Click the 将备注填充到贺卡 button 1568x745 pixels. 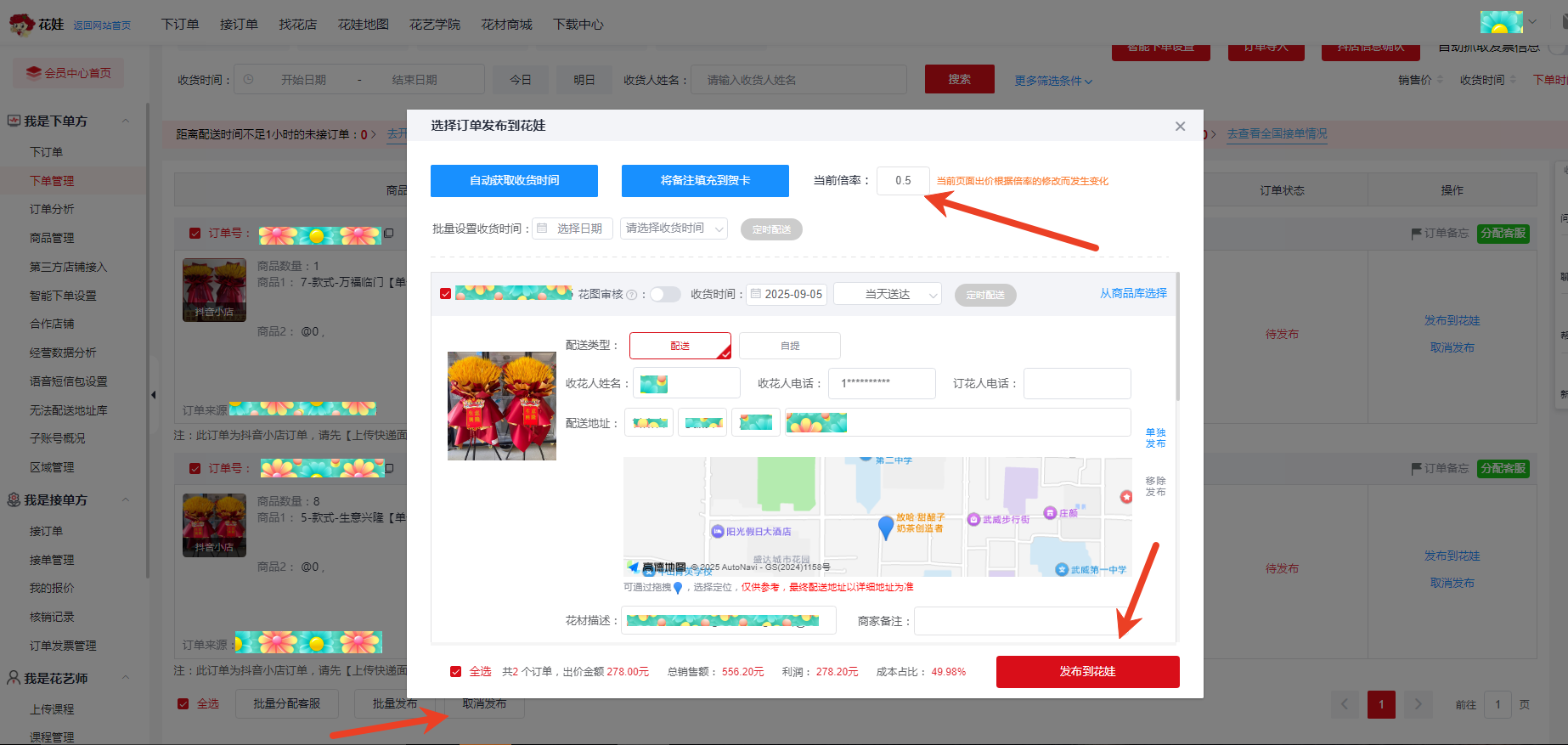[x=705, y=181]
